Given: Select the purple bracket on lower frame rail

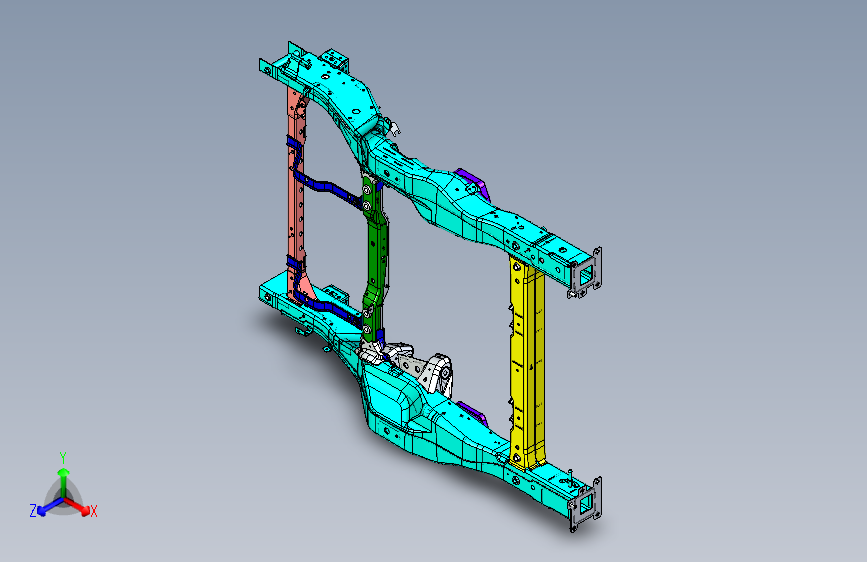Looking at the screenshot, I should [x=473, y=412].
